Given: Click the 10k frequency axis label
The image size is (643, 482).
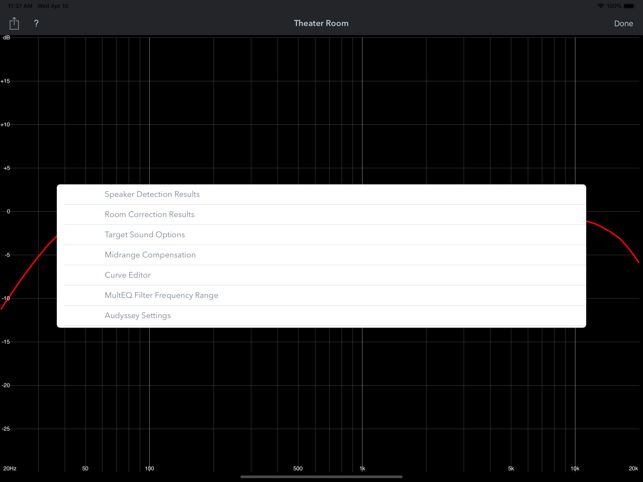Looking at the screenshot, I should [x=575, y=468].
